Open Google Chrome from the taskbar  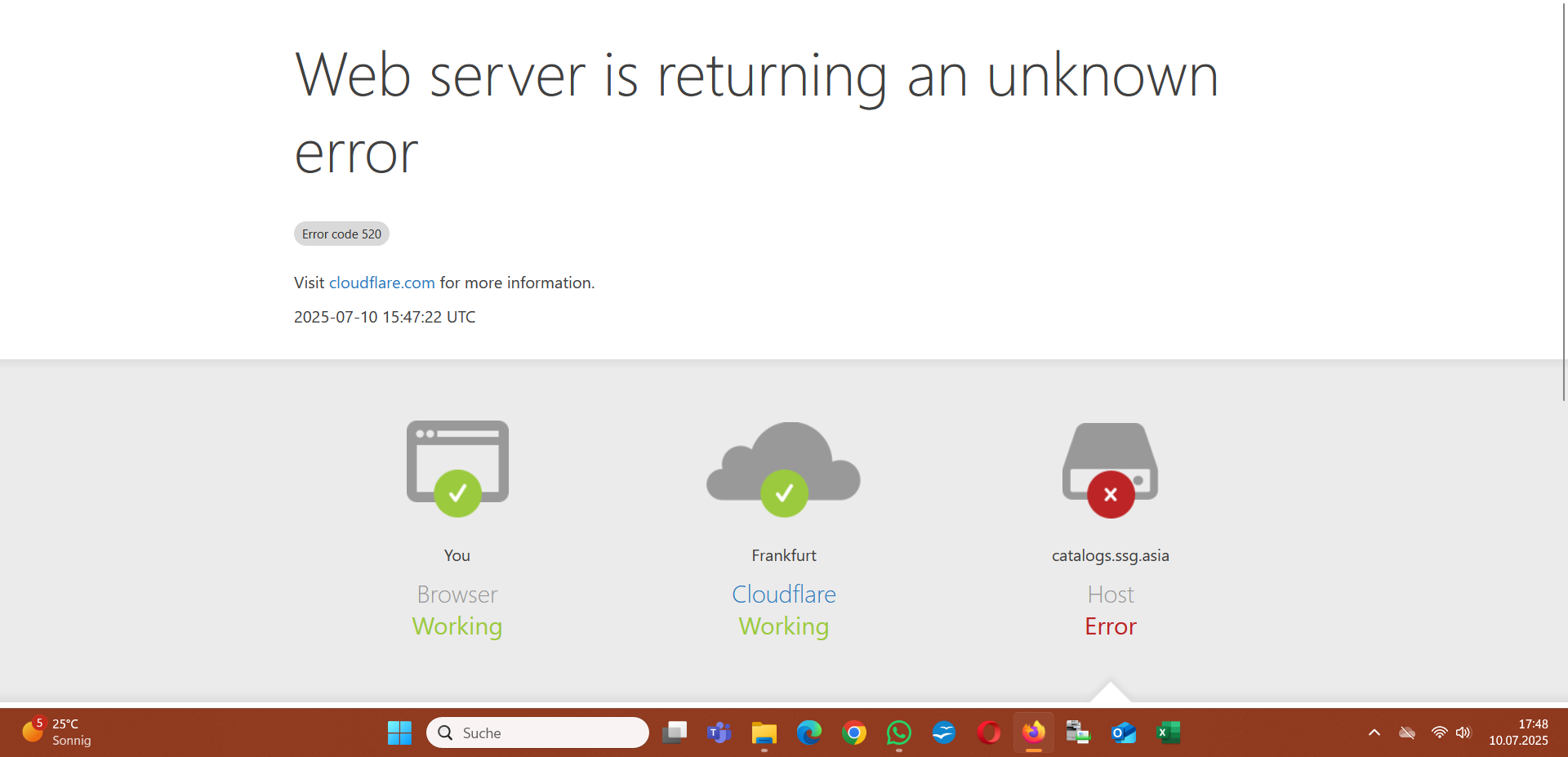coord(853,733)
